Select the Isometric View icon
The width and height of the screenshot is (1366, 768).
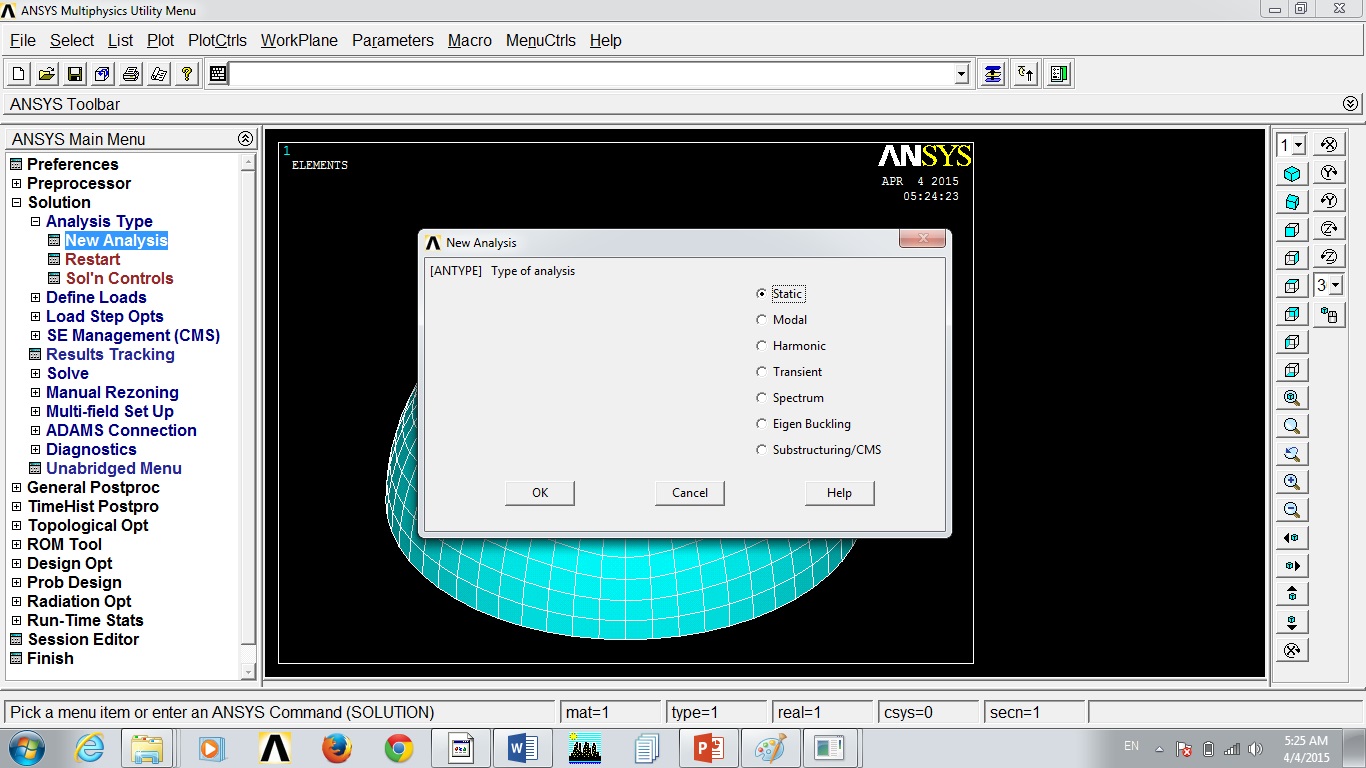(x=1292, y=174)
